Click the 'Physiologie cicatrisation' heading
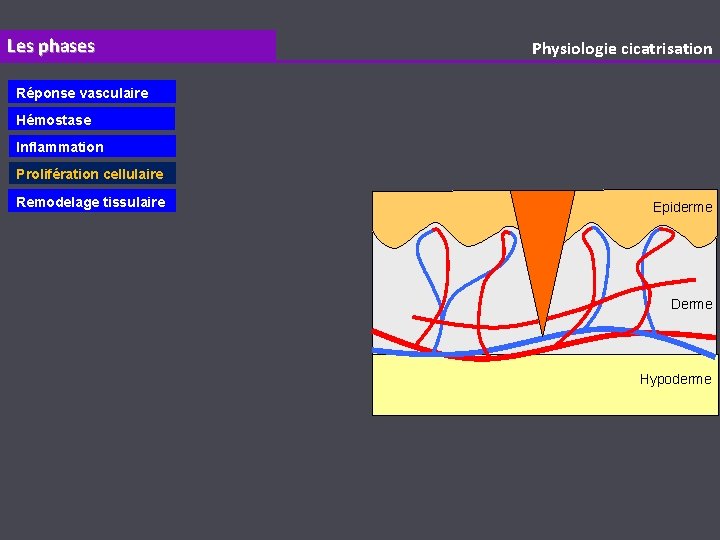Image resolution: width=720 pixels, height=540 pixels. (x=622, y=49)
